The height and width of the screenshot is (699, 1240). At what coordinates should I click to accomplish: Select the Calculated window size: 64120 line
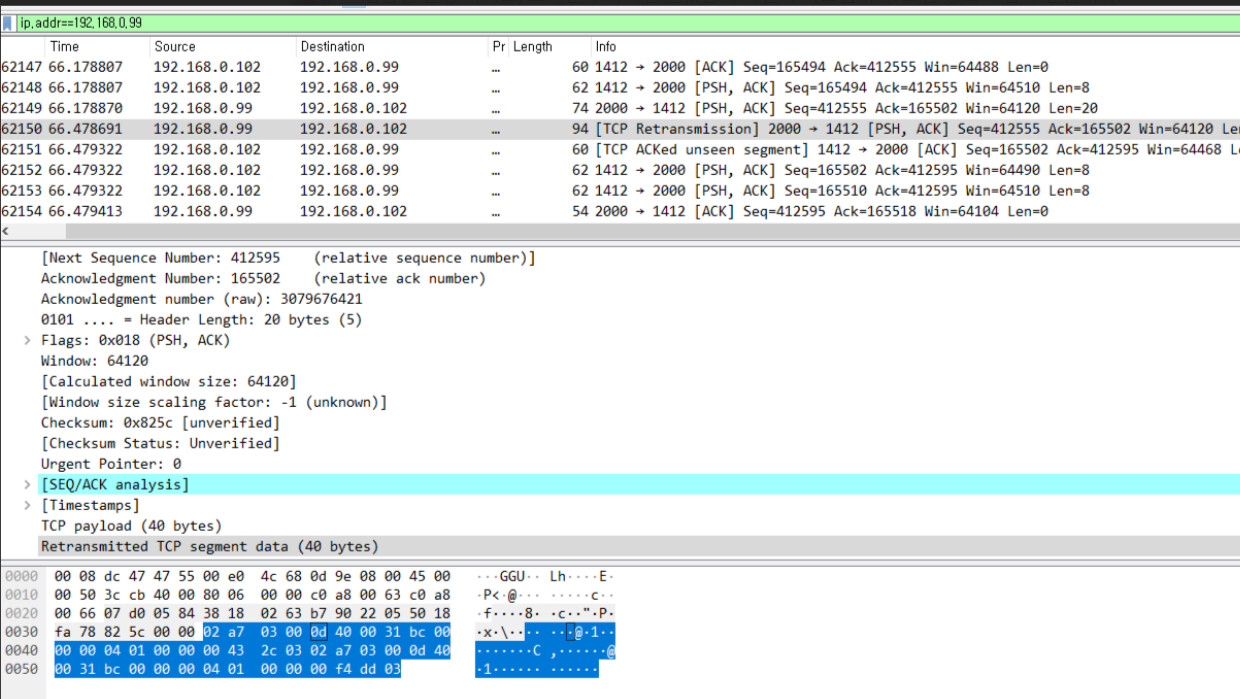168,382
